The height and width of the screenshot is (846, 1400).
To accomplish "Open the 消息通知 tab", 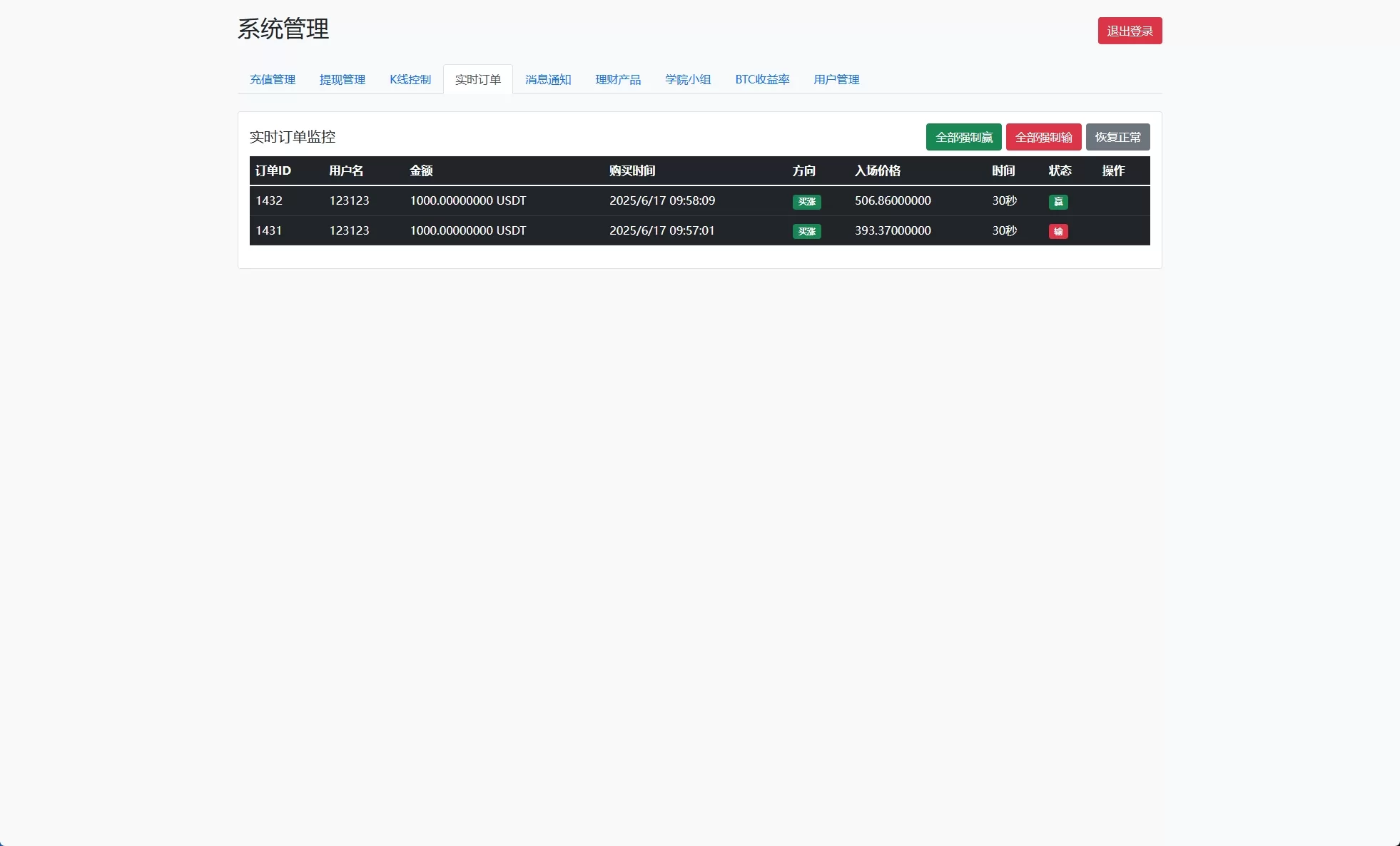I will (548, 80).
